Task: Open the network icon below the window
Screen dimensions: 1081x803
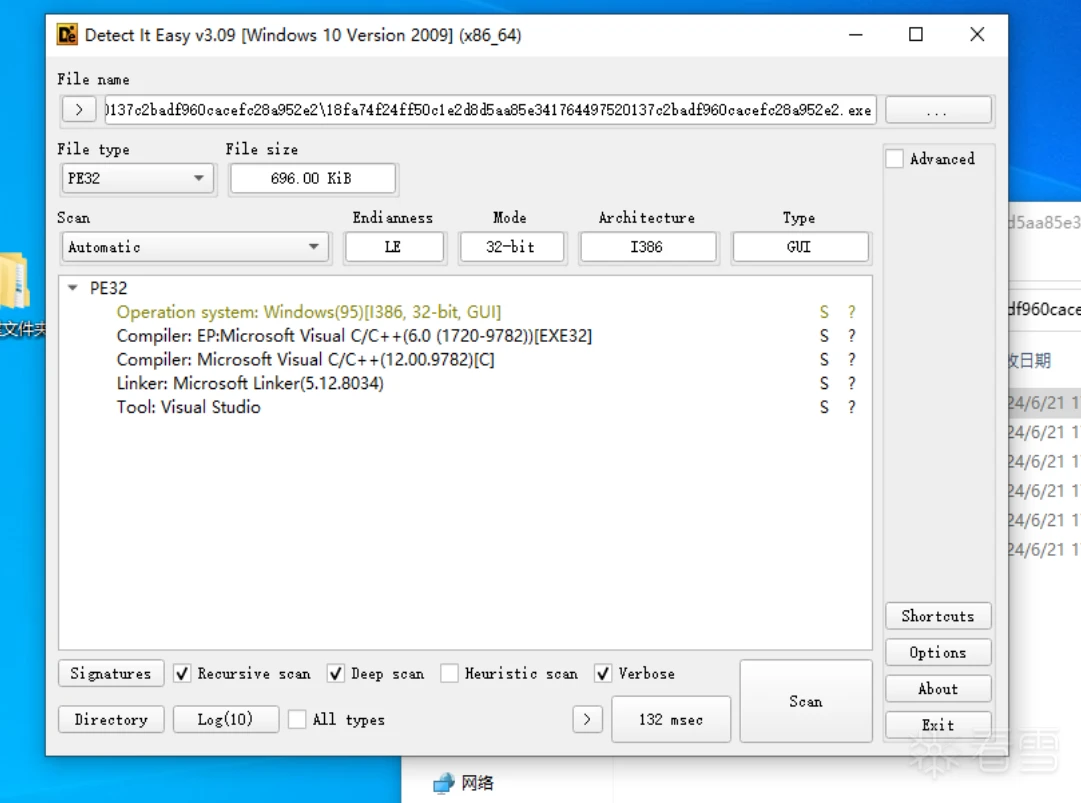Action: point(443,783)
